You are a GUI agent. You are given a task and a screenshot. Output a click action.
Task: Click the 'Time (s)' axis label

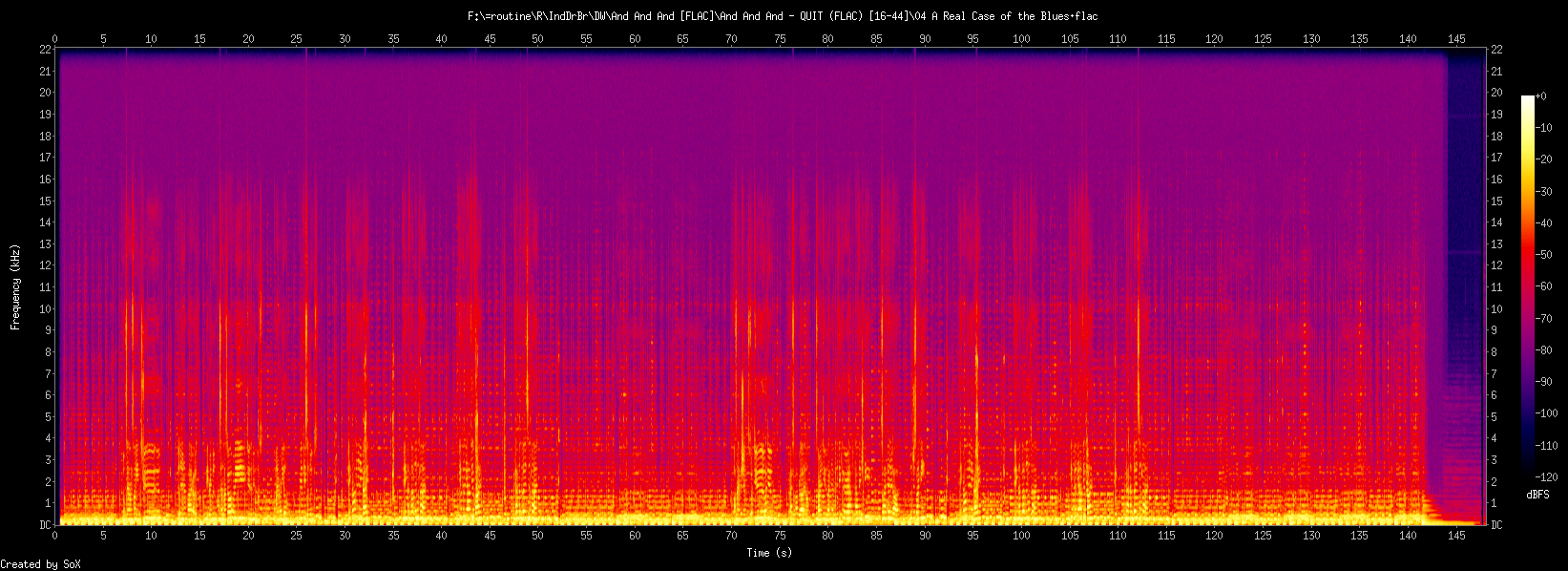[x=769, y=553]
